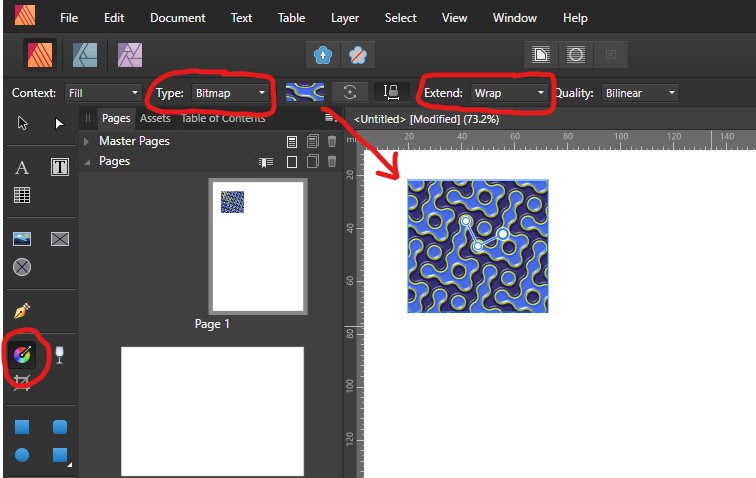Open the Text menu
Viewport: 756px width, 478px height.
pos(241,18)
